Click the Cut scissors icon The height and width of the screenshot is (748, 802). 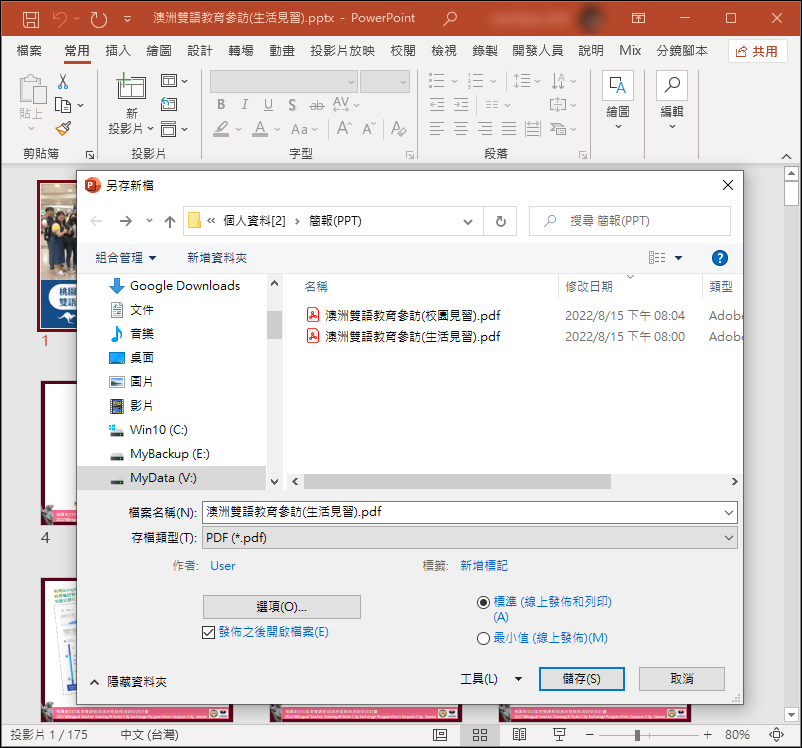click(63, 81)
